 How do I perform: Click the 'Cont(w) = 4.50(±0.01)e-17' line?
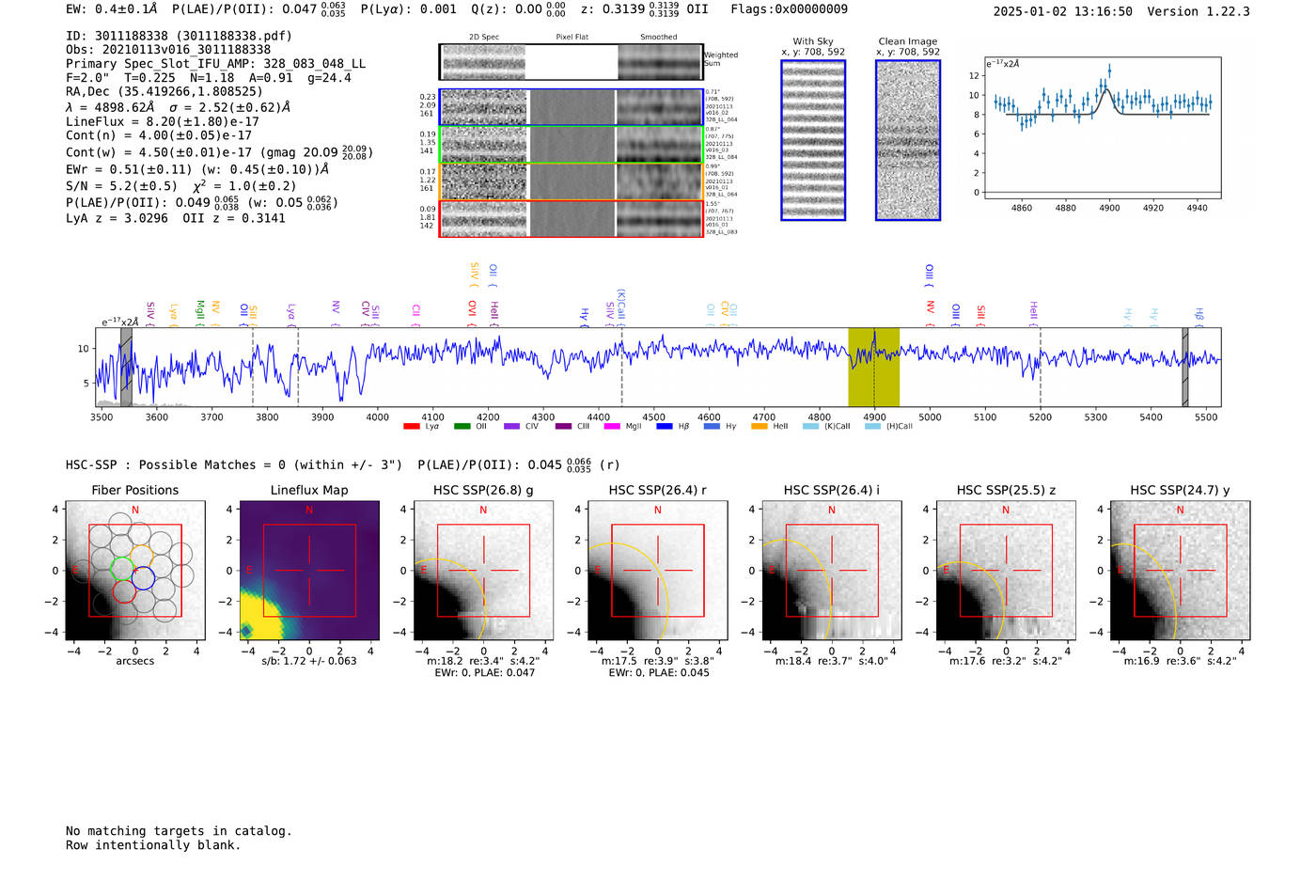pos(219,151)
